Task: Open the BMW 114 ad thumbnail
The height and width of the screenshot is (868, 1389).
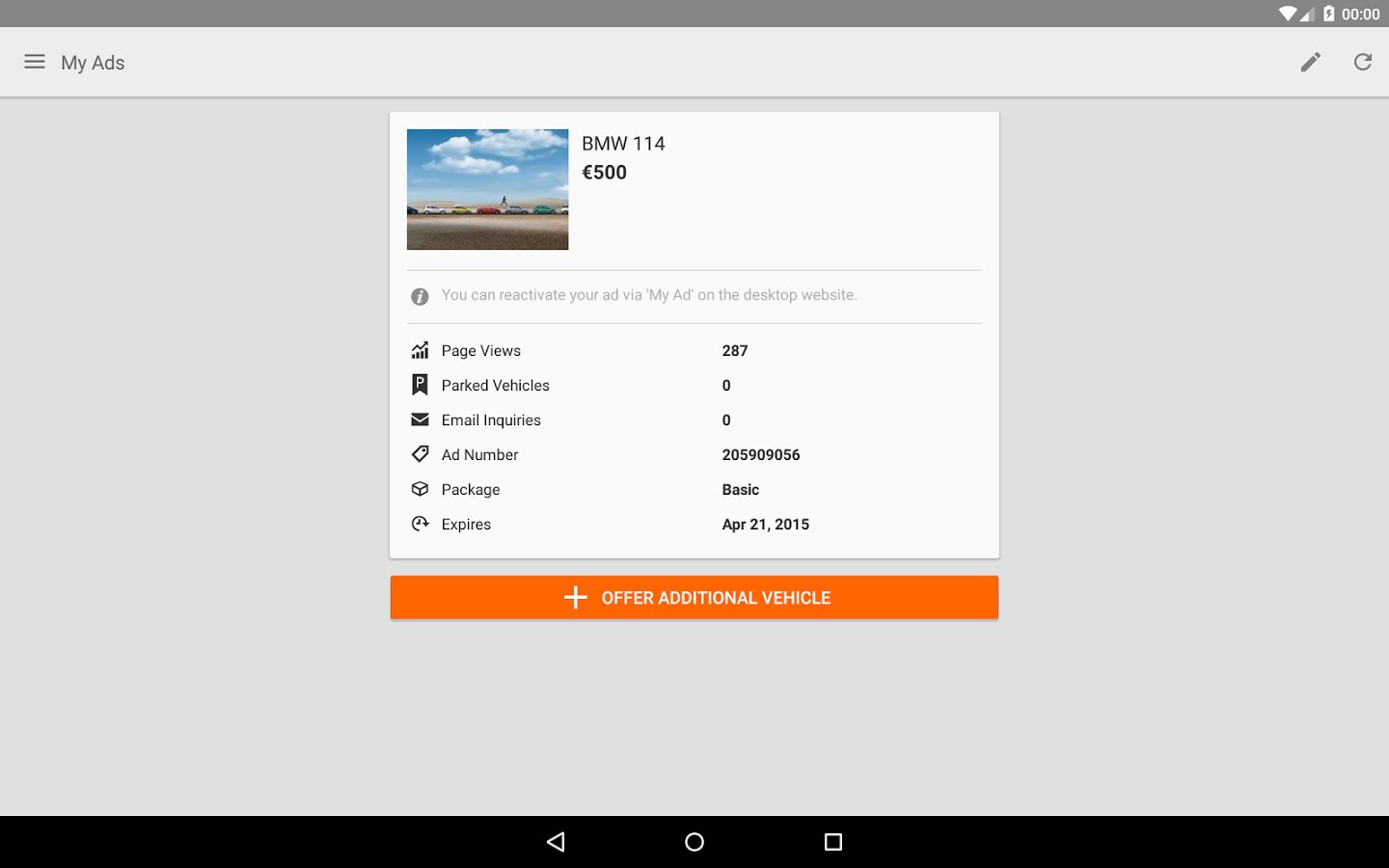Action: click(487, 189)
